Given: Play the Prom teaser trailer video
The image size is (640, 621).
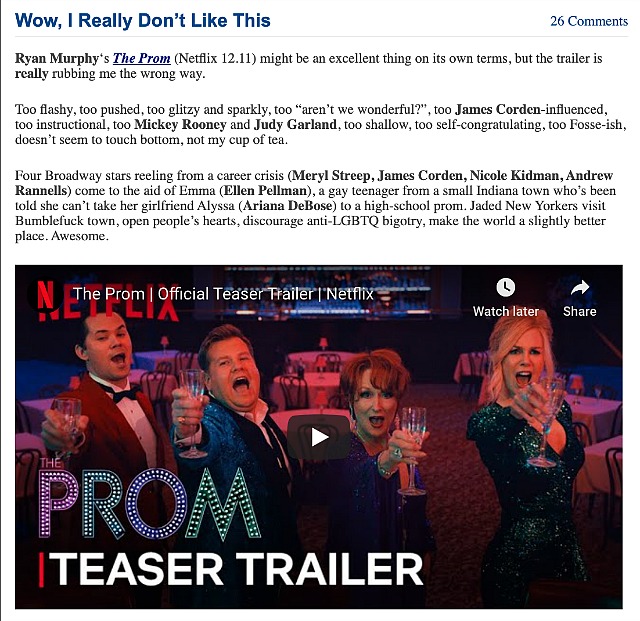Looking at the screenshot, I should [x=319, y=437].
